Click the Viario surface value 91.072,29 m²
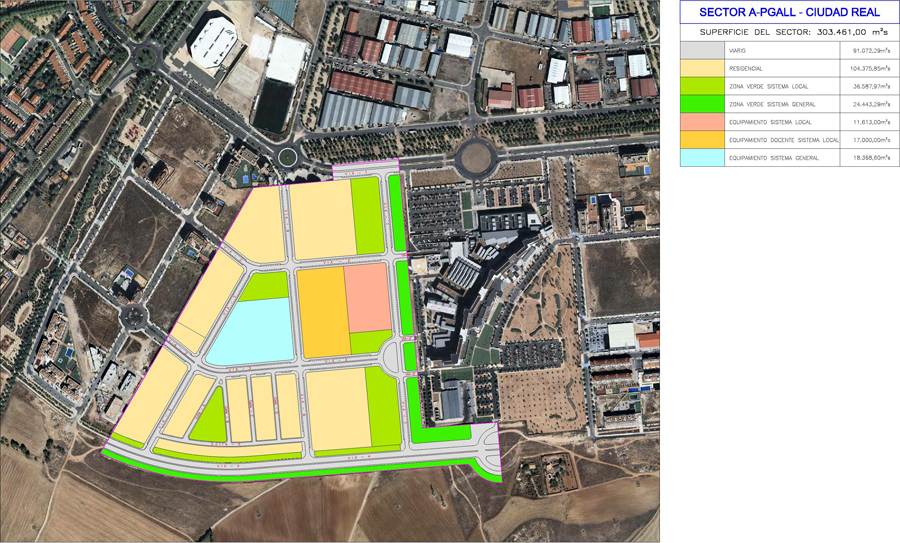Screen dimensions: 900x543 point(864,50)
